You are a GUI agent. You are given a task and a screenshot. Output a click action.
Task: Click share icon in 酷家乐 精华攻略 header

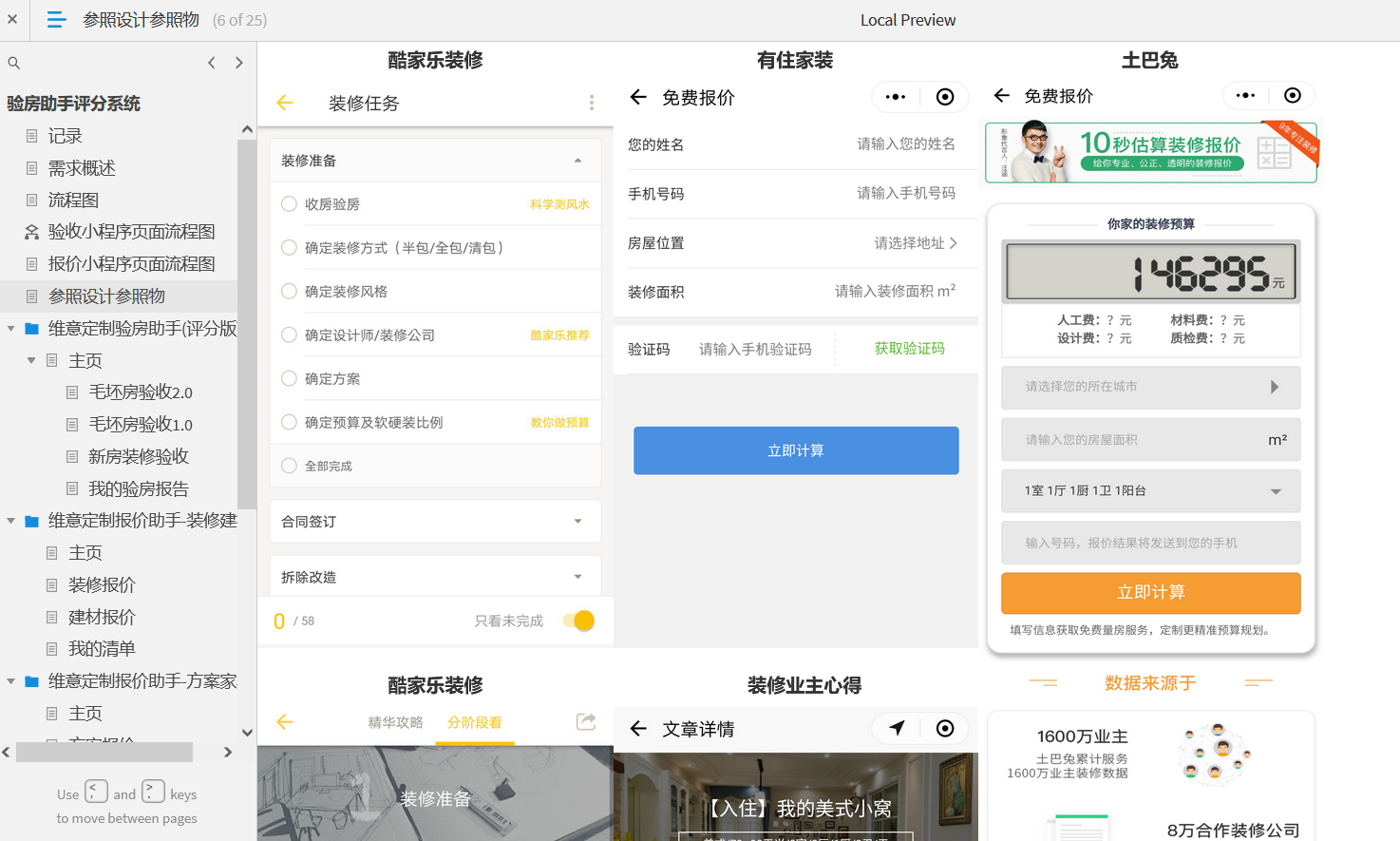(x=586, y=722)
